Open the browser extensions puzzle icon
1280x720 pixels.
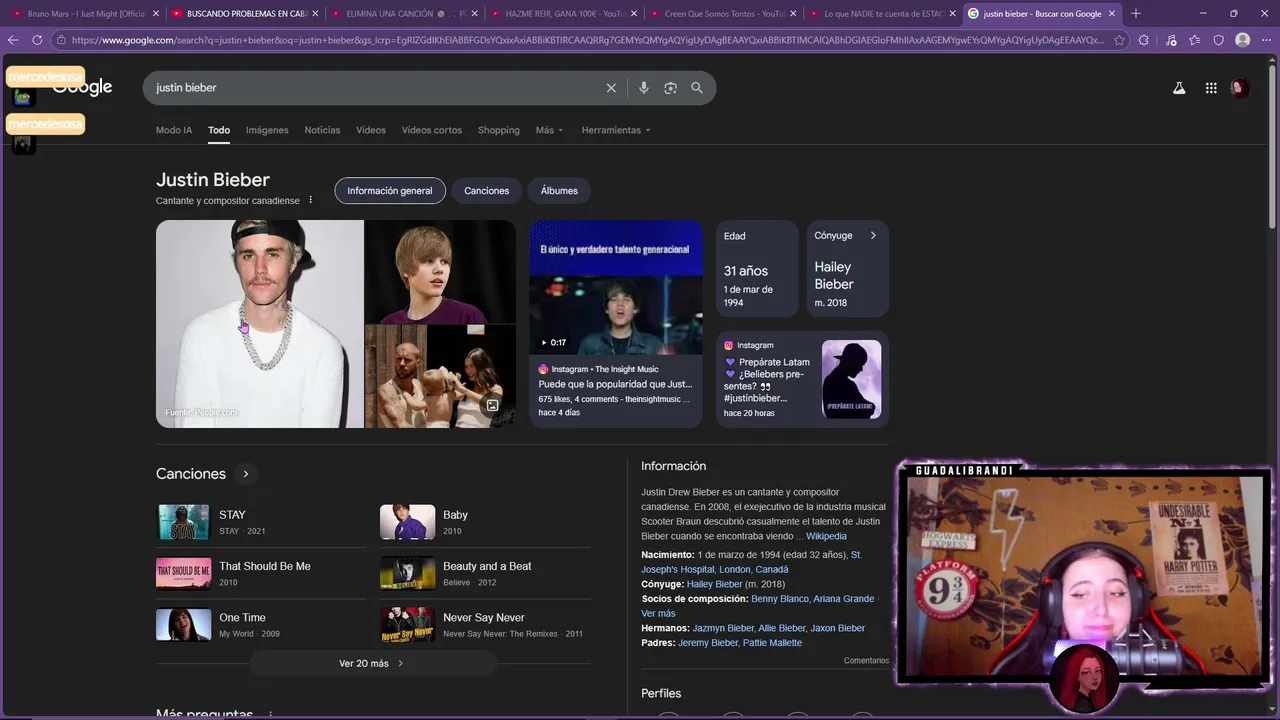point(1146,40)
